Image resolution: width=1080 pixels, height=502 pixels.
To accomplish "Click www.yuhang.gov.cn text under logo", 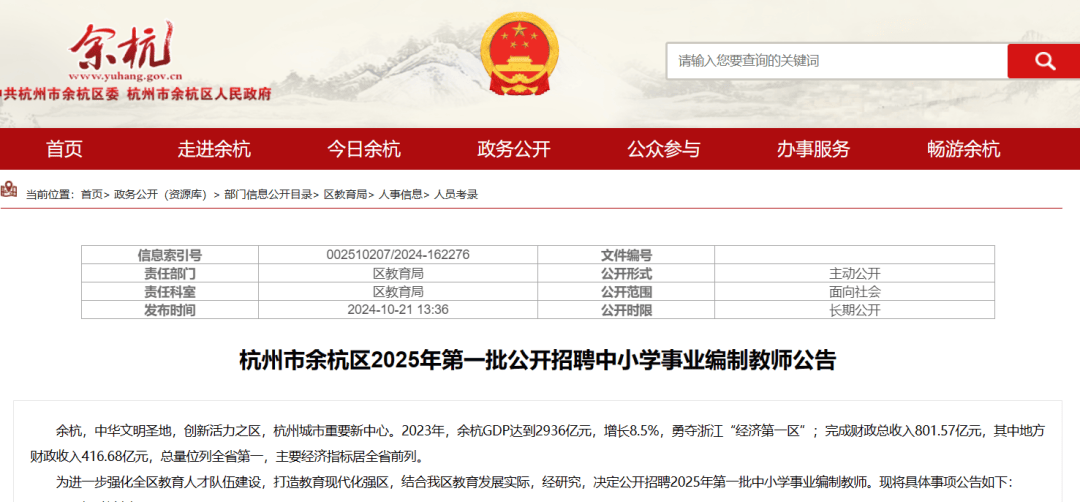I will point(126,76).
